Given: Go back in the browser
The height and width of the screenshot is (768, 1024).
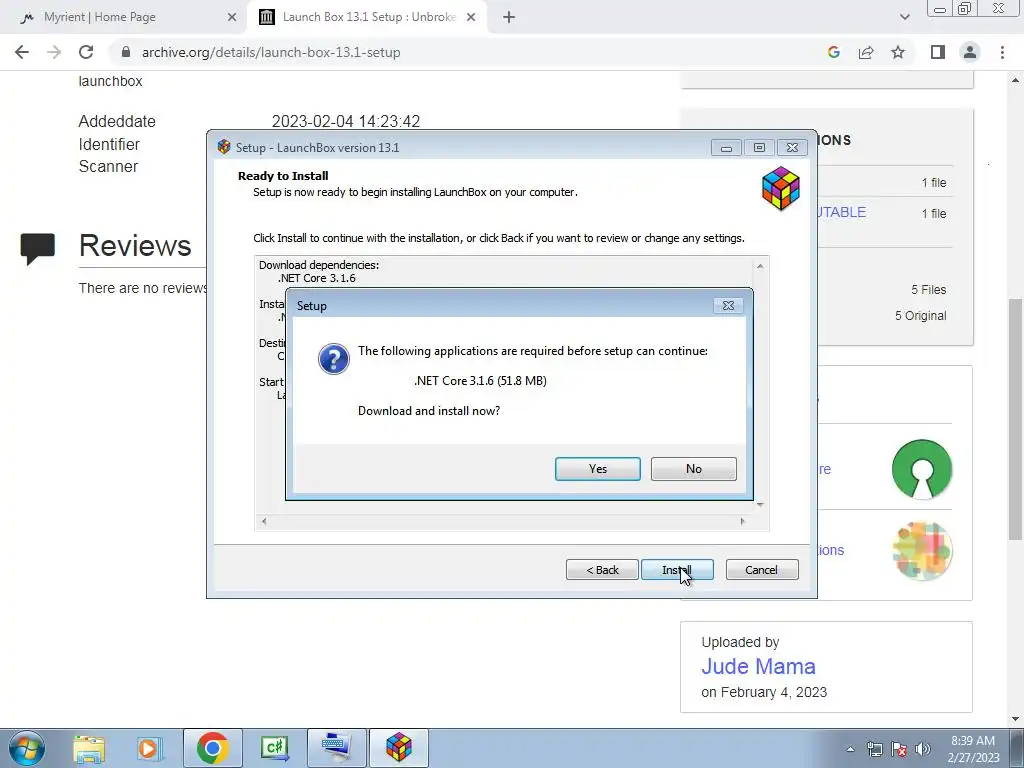Looking at the screenshot, I should pyautogui.click(x=22, y=52).
